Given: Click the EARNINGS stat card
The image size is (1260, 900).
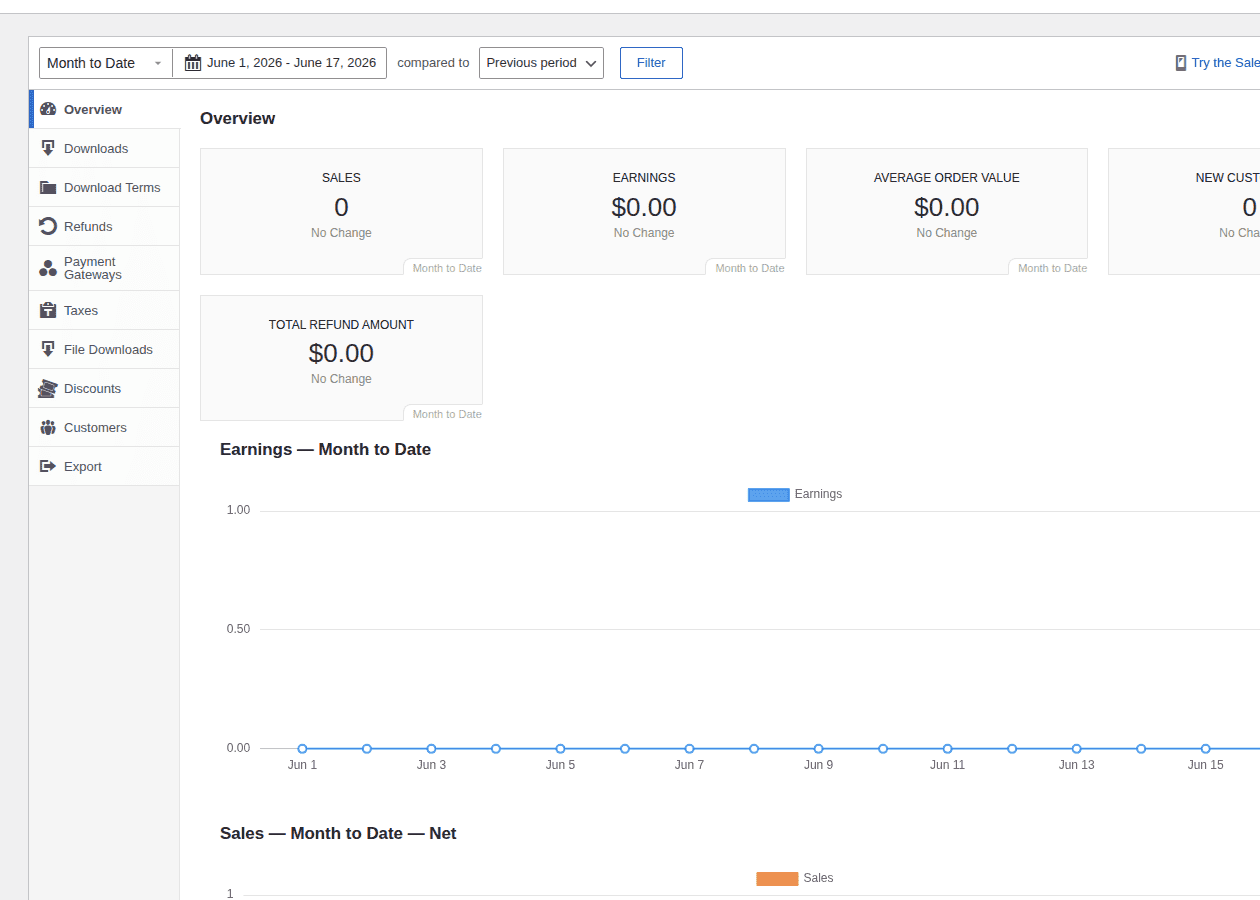Looking at the screenshot, I should point(644,211).
